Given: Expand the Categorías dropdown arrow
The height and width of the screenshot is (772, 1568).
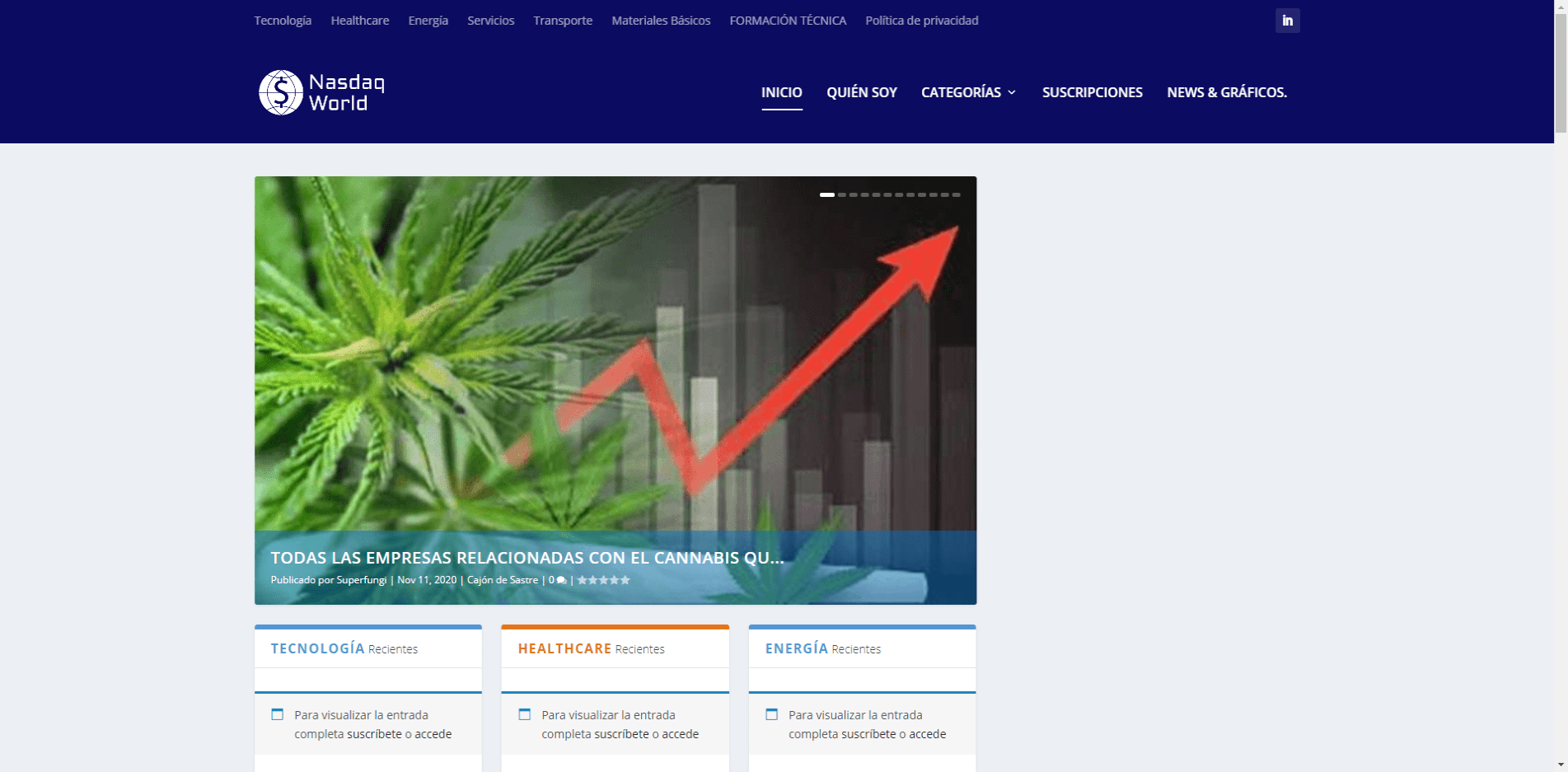Looking at the screenshot, I should [1012, 92].
